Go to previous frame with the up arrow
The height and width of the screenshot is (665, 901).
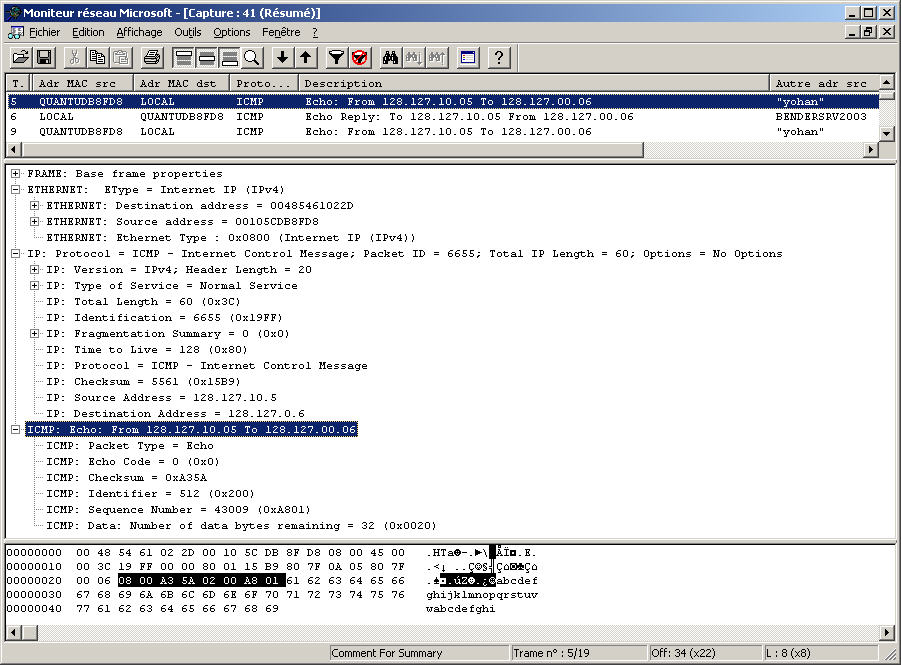coord(306,57)
